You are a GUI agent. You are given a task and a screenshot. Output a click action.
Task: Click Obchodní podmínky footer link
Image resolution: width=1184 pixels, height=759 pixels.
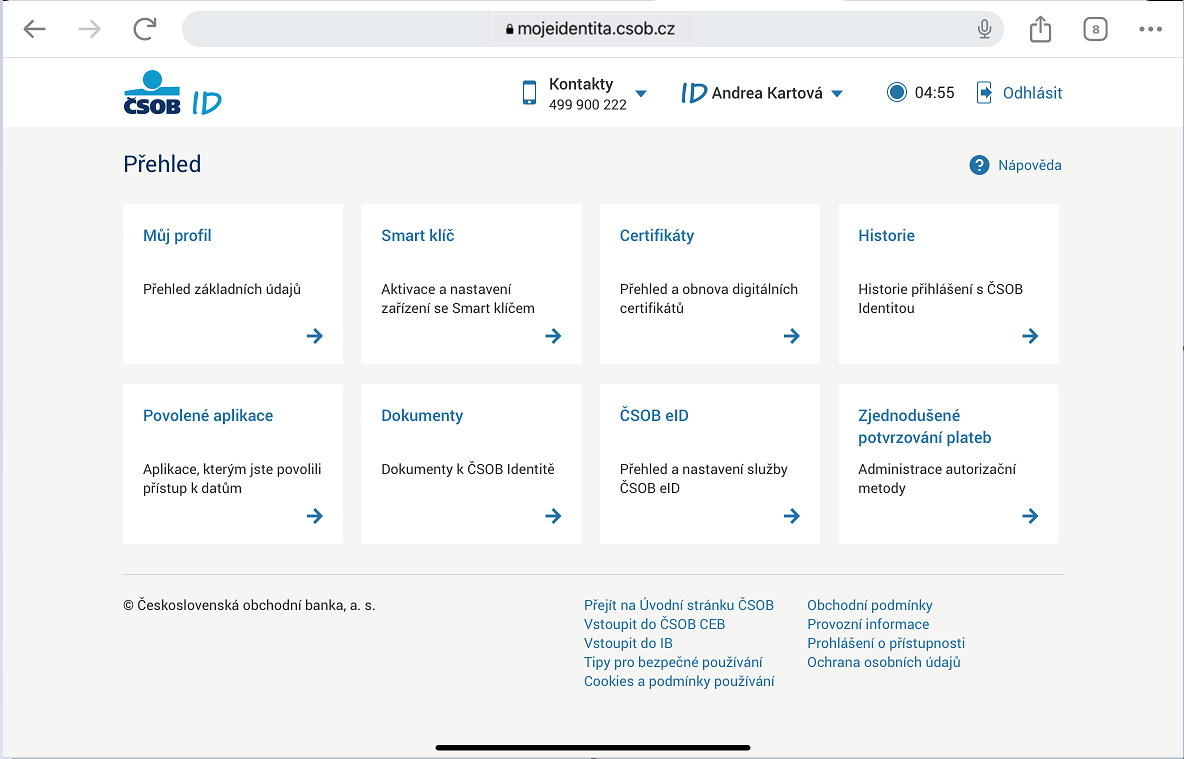870,605
